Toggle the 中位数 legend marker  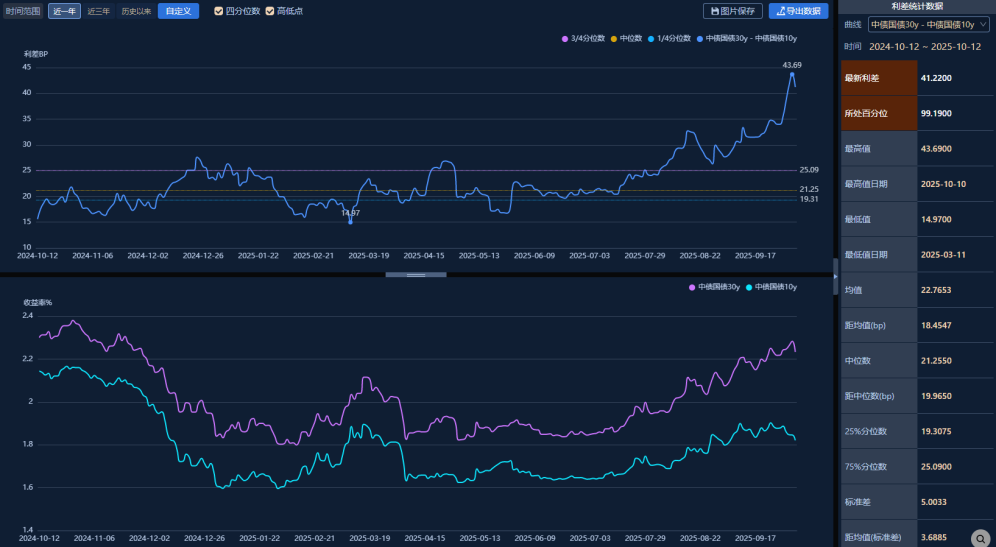614,38
